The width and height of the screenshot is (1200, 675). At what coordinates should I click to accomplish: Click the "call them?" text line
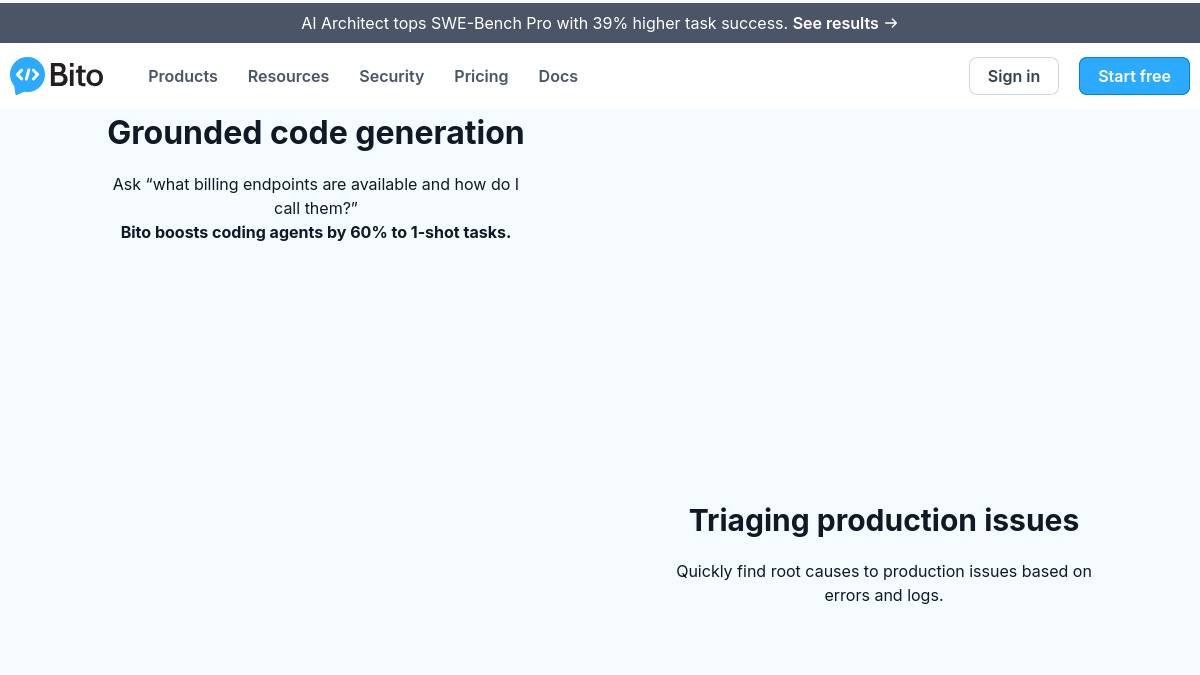315,208
